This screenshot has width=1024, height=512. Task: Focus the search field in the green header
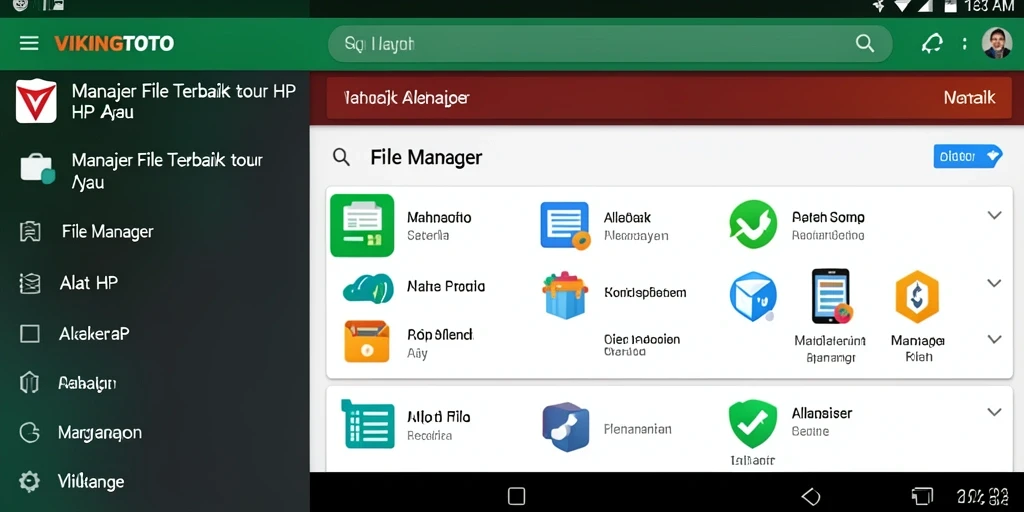pyautogui.click(x=610, y=44)
